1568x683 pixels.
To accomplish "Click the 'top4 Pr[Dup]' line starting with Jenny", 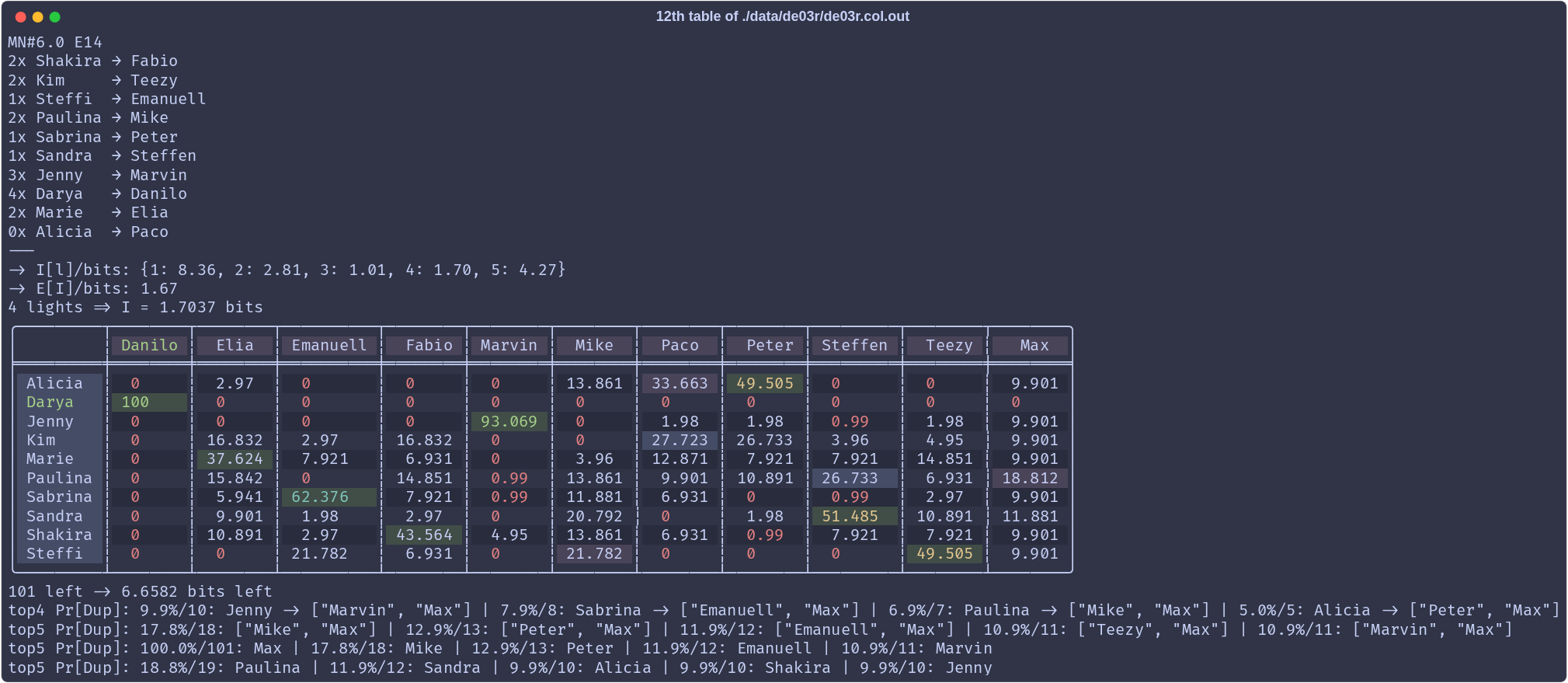I will coord(784,611).
